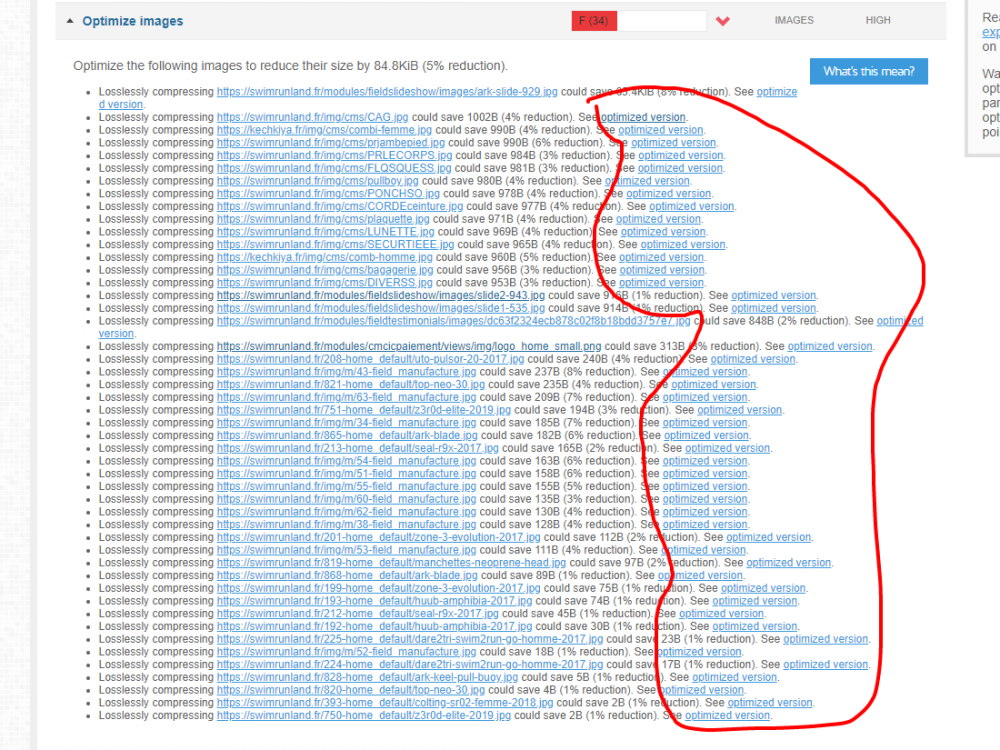
Task: Click the IMAGES category label
Action: click(793, 20)
